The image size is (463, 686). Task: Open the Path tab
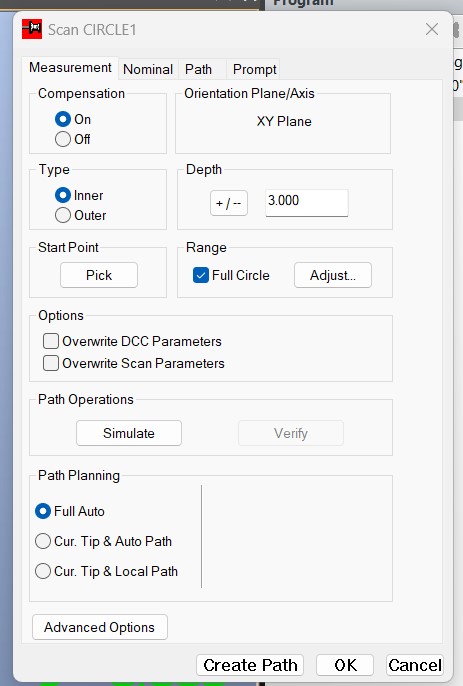pyautogui.click(x=198, y=69)
